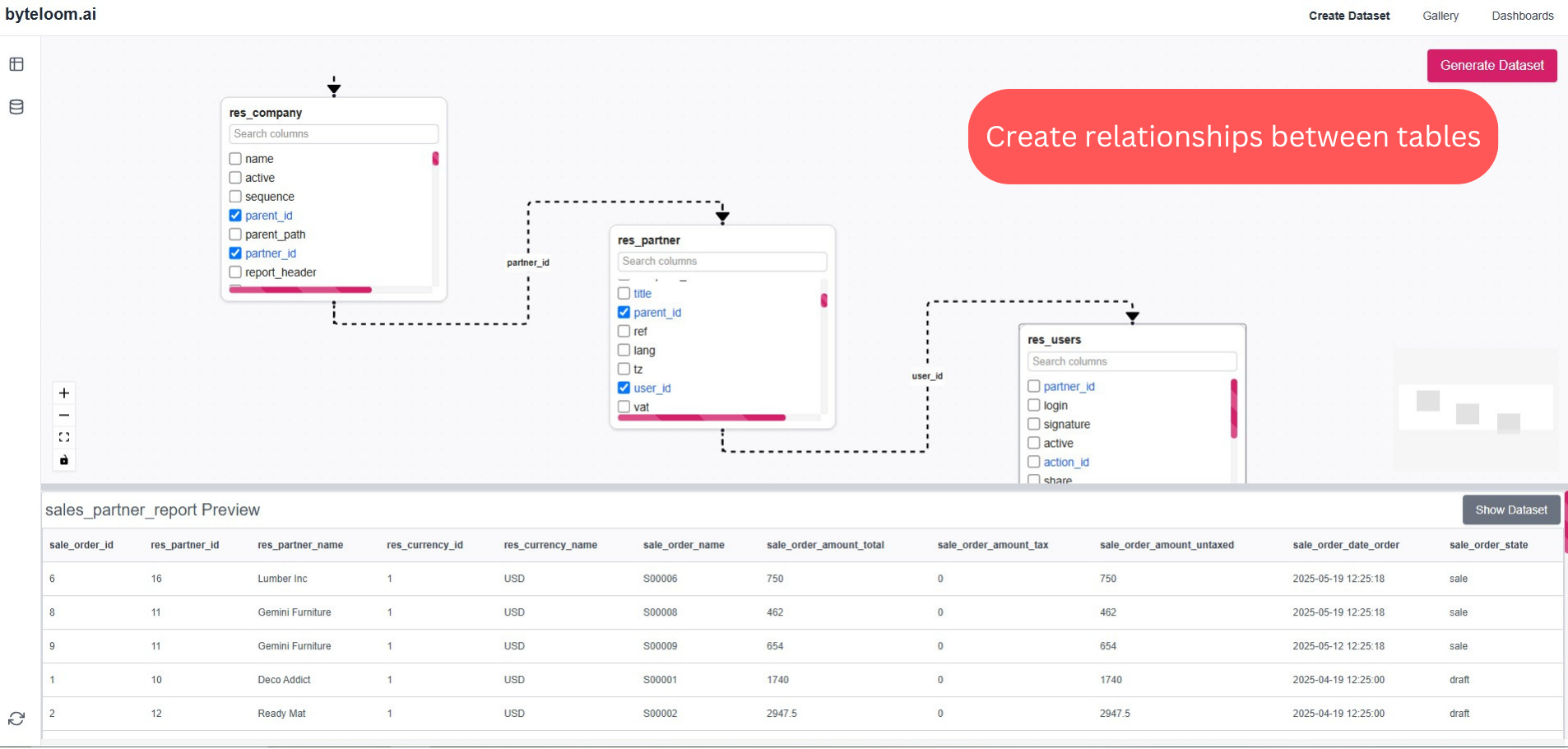Check action_id in res_users
The width and height of the screenshot is (1568, 749).
coord(1034,463)
